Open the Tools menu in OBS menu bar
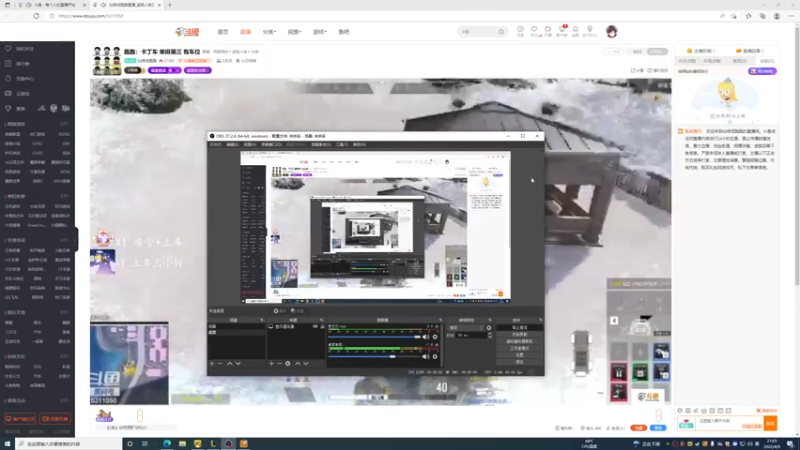The image size is (800, 450). 342,144
